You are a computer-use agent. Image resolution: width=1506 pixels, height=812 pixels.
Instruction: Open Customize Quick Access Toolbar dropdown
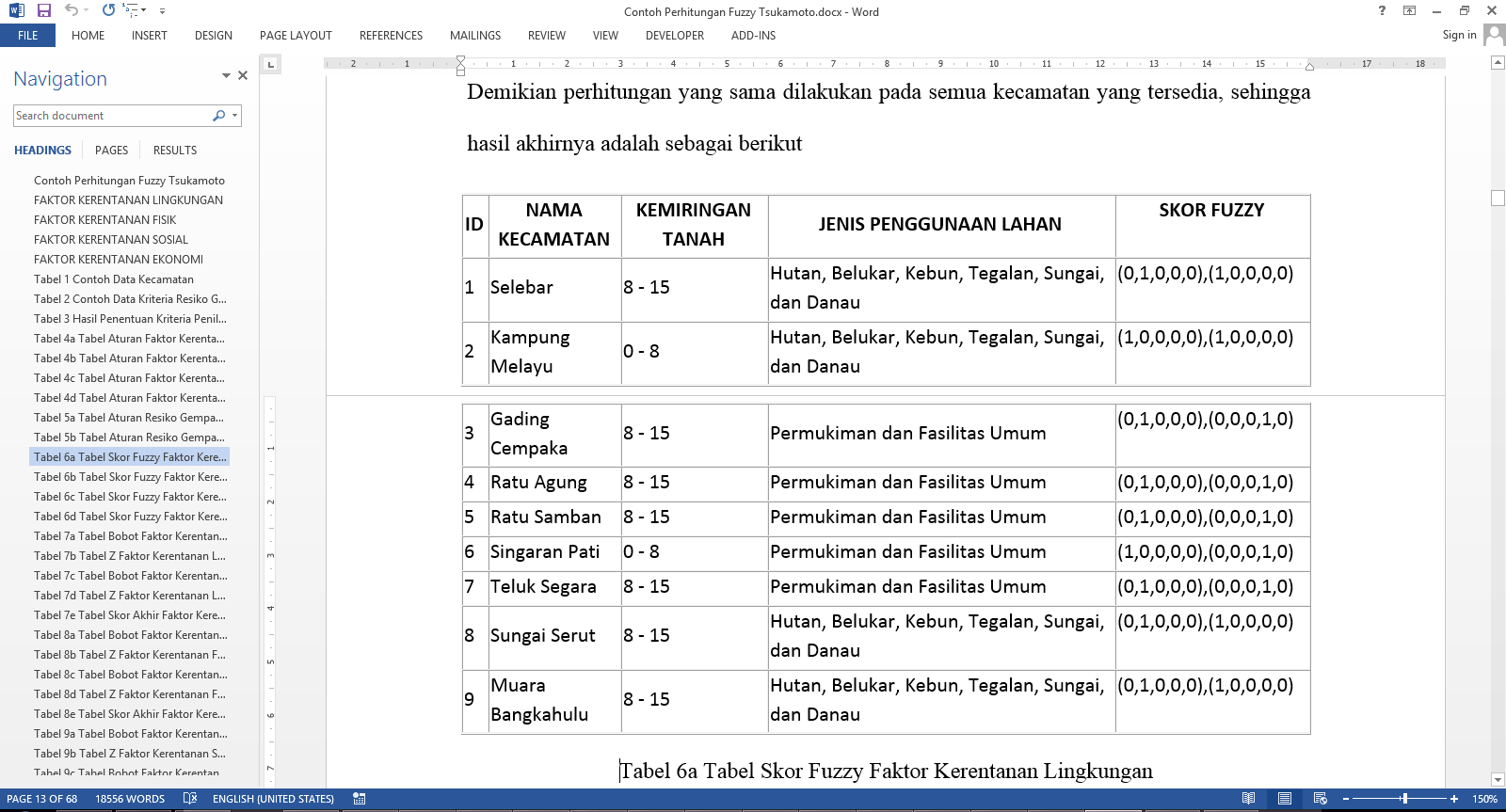click(x=162, y=11)
